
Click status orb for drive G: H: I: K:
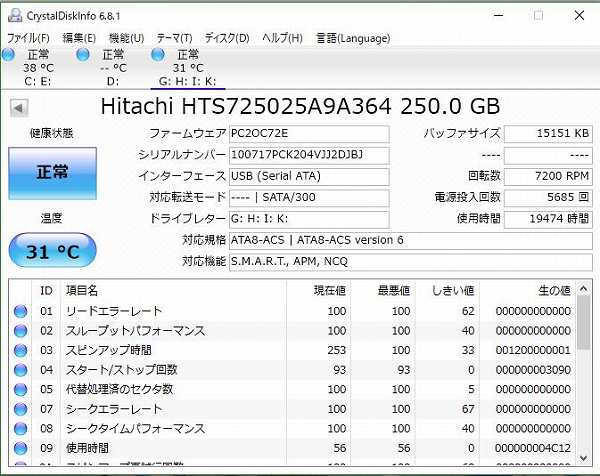158,55
